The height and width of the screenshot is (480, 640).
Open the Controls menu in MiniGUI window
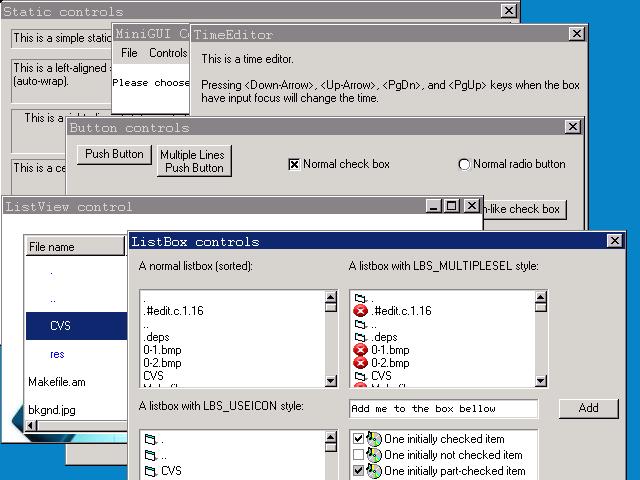168,53
